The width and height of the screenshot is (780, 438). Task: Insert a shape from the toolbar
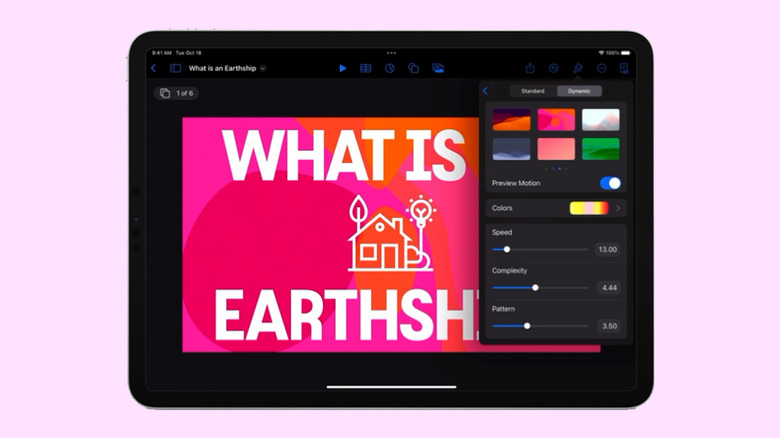click(413, 68)
